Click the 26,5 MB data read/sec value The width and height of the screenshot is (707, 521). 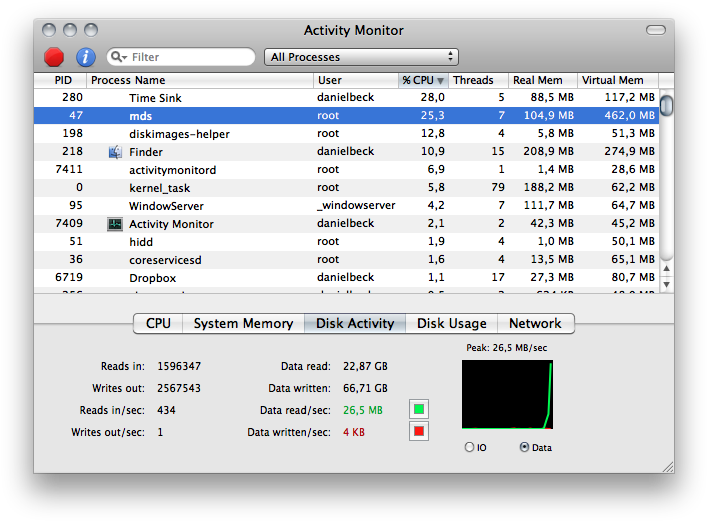[363, 410]
